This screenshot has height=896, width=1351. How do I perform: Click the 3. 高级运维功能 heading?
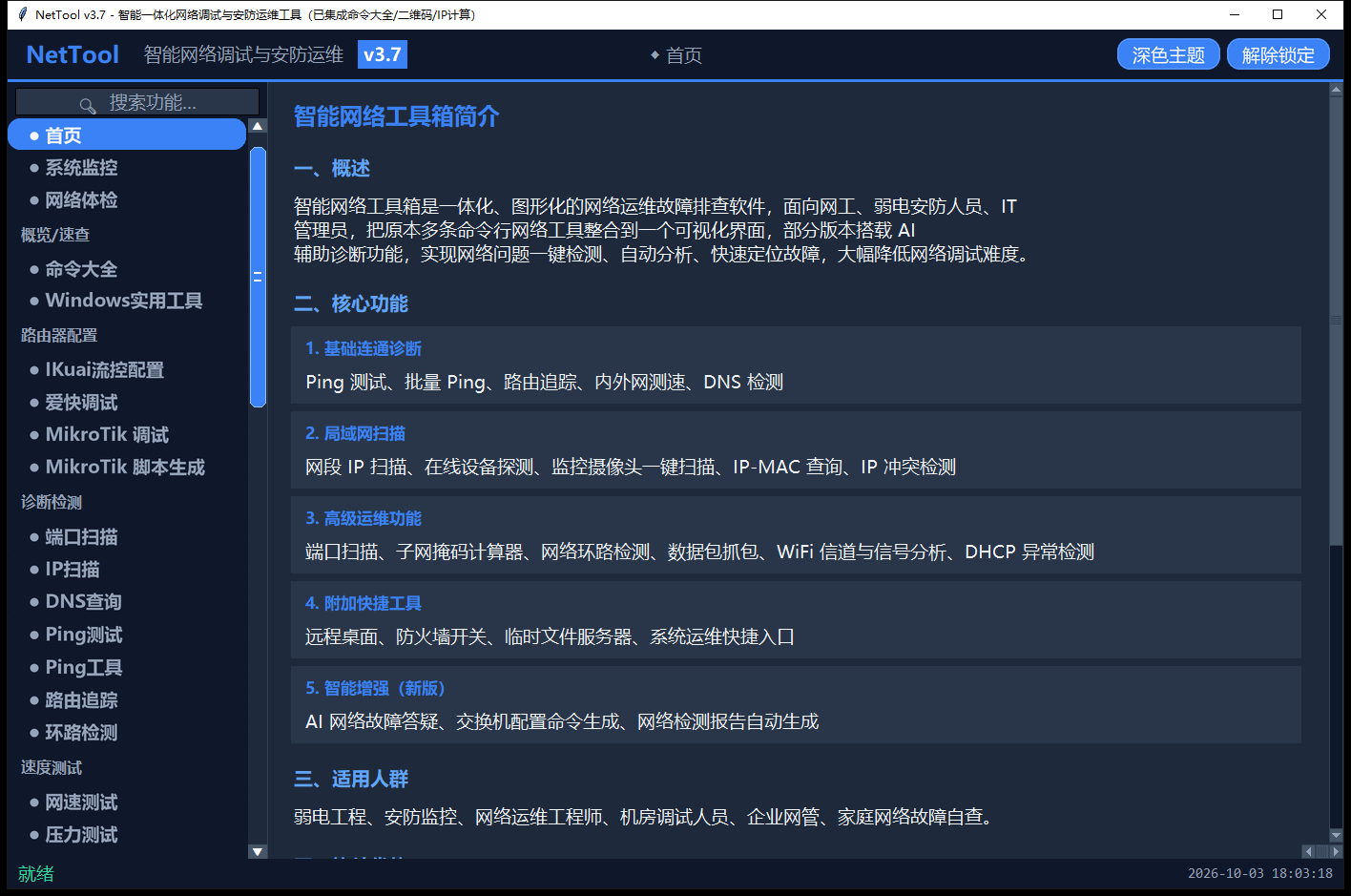tap(364, 518)
